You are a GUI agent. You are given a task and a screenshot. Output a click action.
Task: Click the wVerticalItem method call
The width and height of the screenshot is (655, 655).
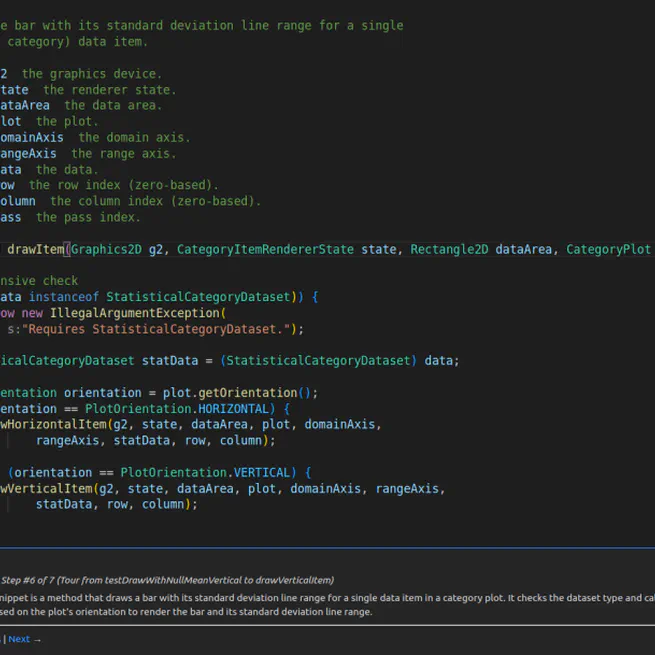46,488
